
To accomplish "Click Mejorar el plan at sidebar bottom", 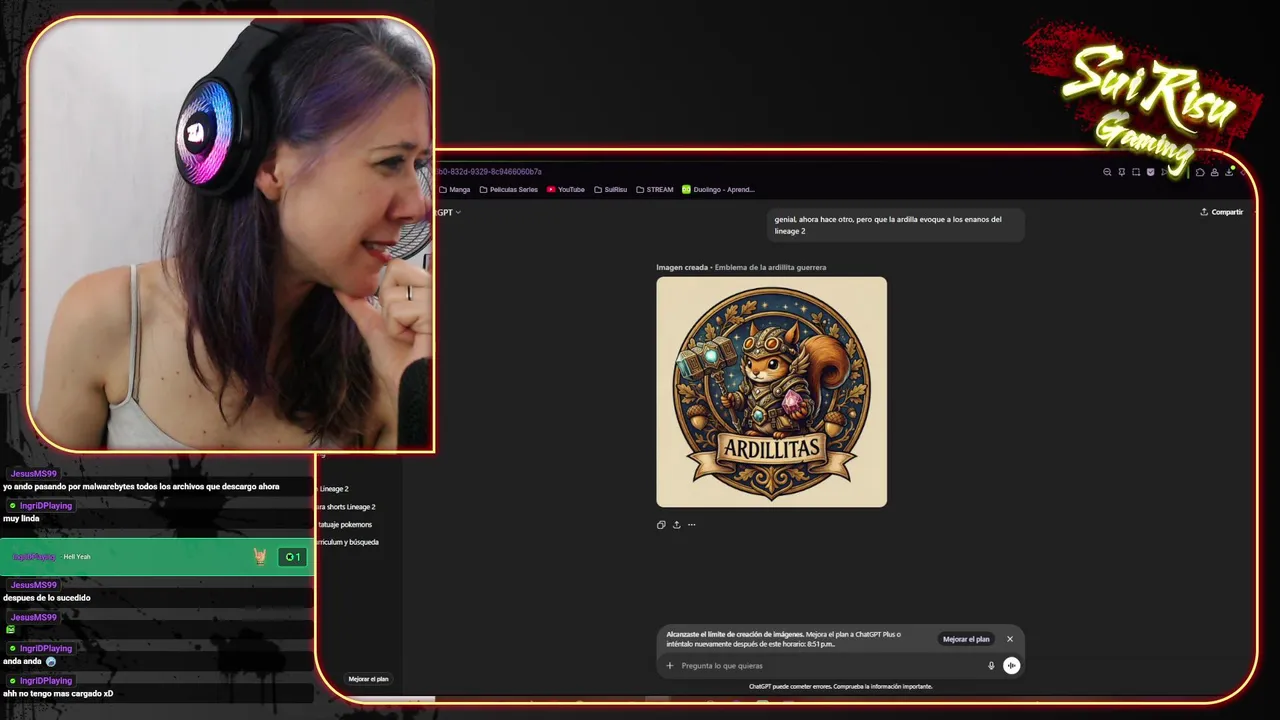I will pyautogui.click(x=368, y=679).
